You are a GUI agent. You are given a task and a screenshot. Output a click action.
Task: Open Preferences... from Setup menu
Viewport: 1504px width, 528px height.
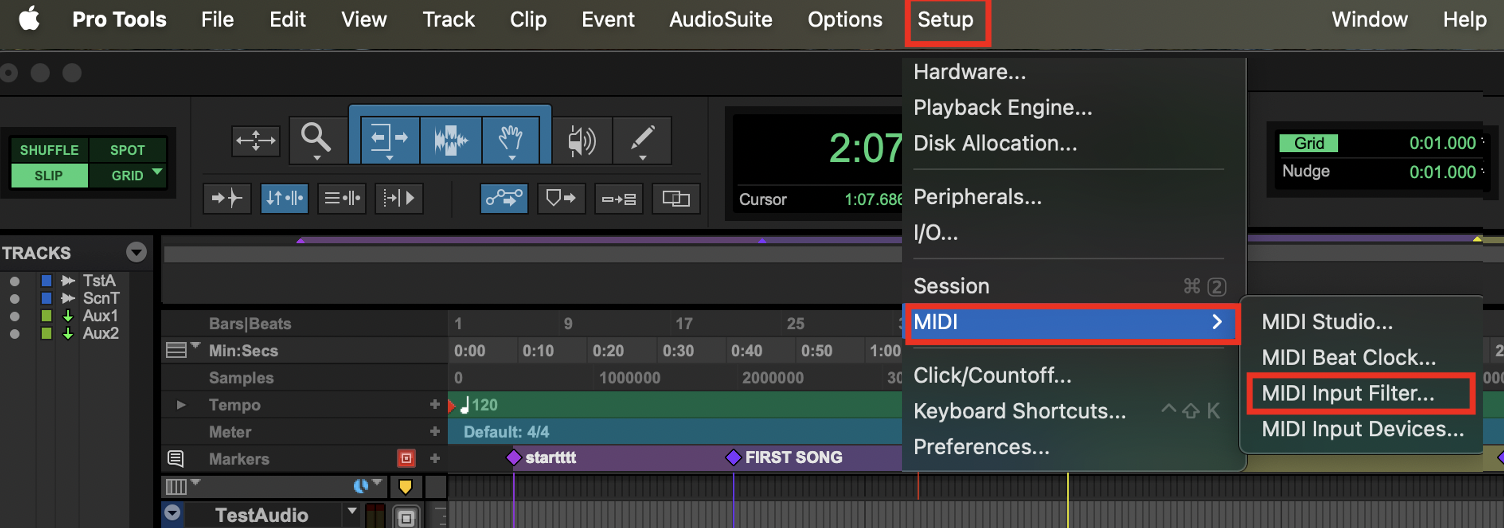[x=982, y=447]
